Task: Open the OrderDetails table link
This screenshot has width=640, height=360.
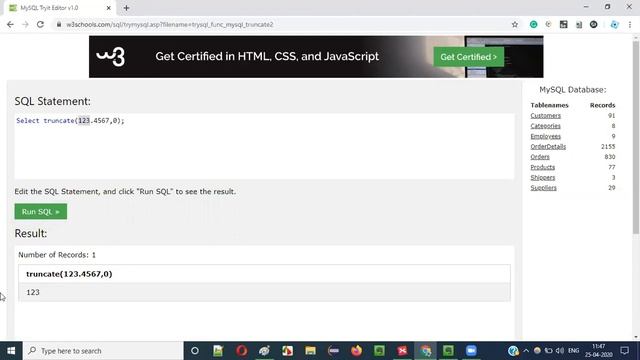Action: (548, 146)
